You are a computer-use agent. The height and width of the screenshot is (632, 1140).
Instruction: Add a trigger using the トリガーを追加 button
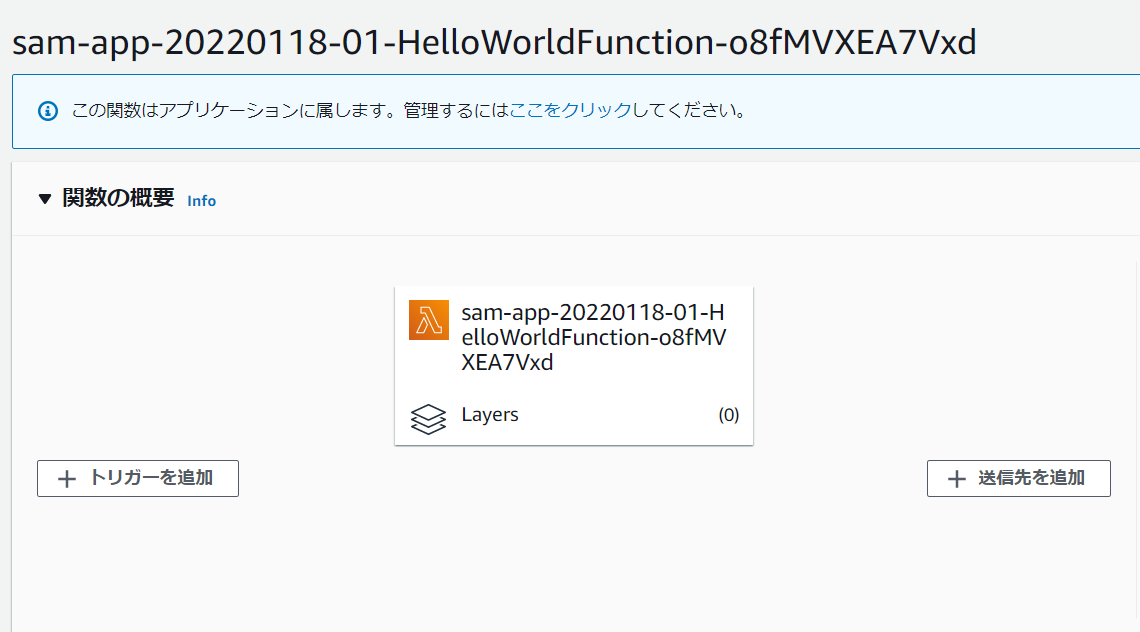pyautogui.click(x=137, y=478)
